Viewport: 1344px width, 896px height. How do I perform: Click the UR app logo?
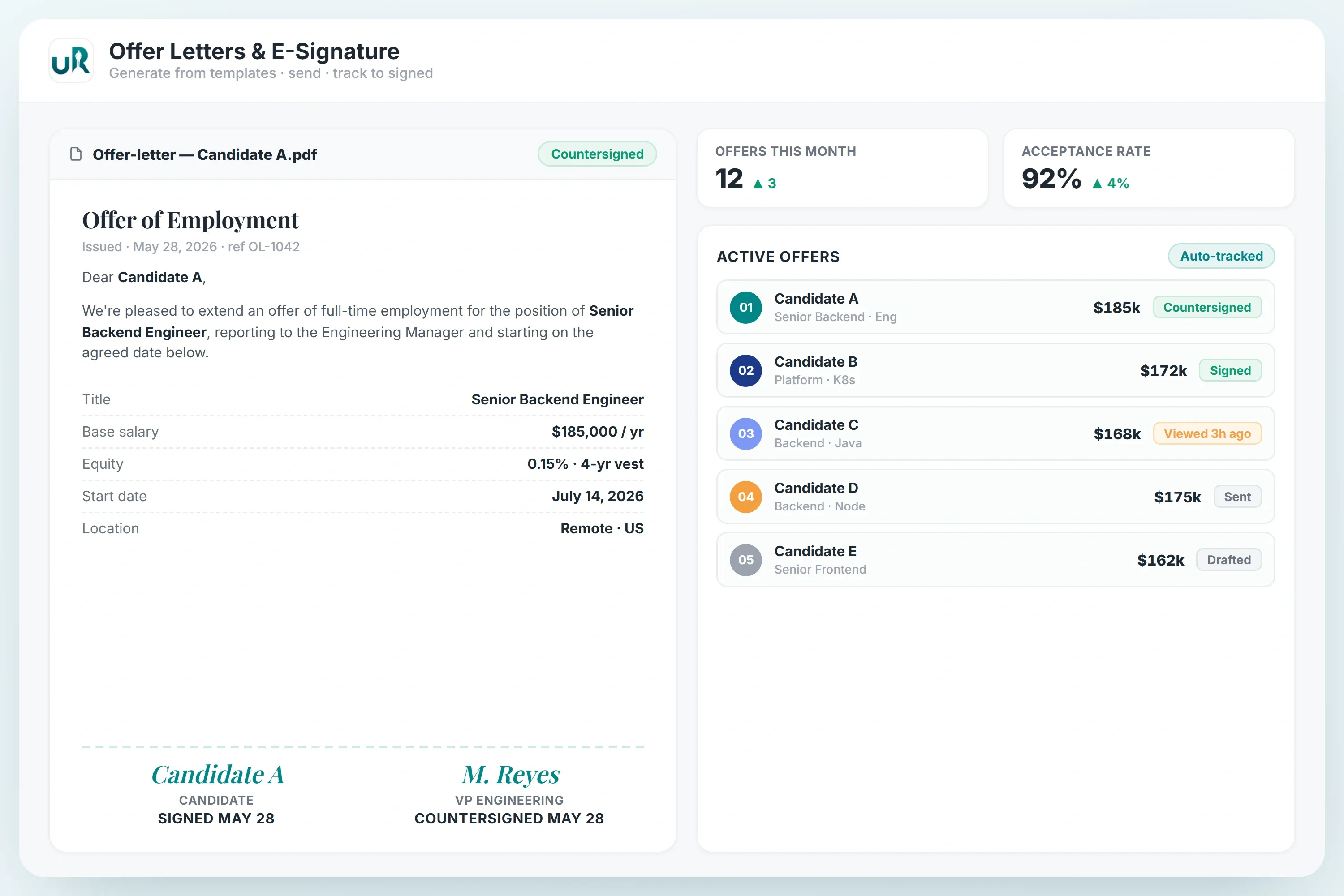(x=71, y=60)
